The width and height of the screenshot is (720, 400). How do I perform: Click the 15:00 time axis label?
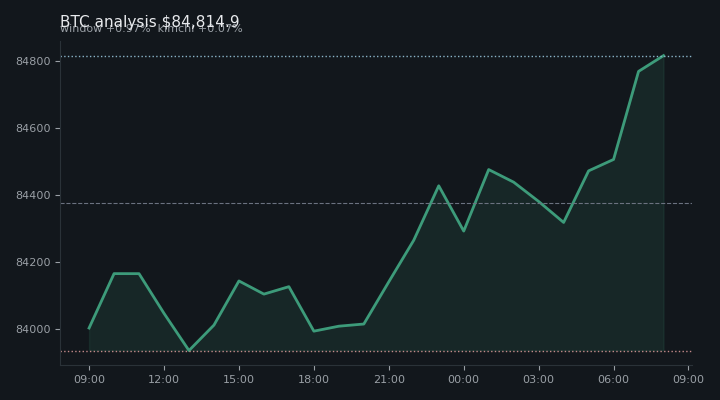click(x=239, y=379)
